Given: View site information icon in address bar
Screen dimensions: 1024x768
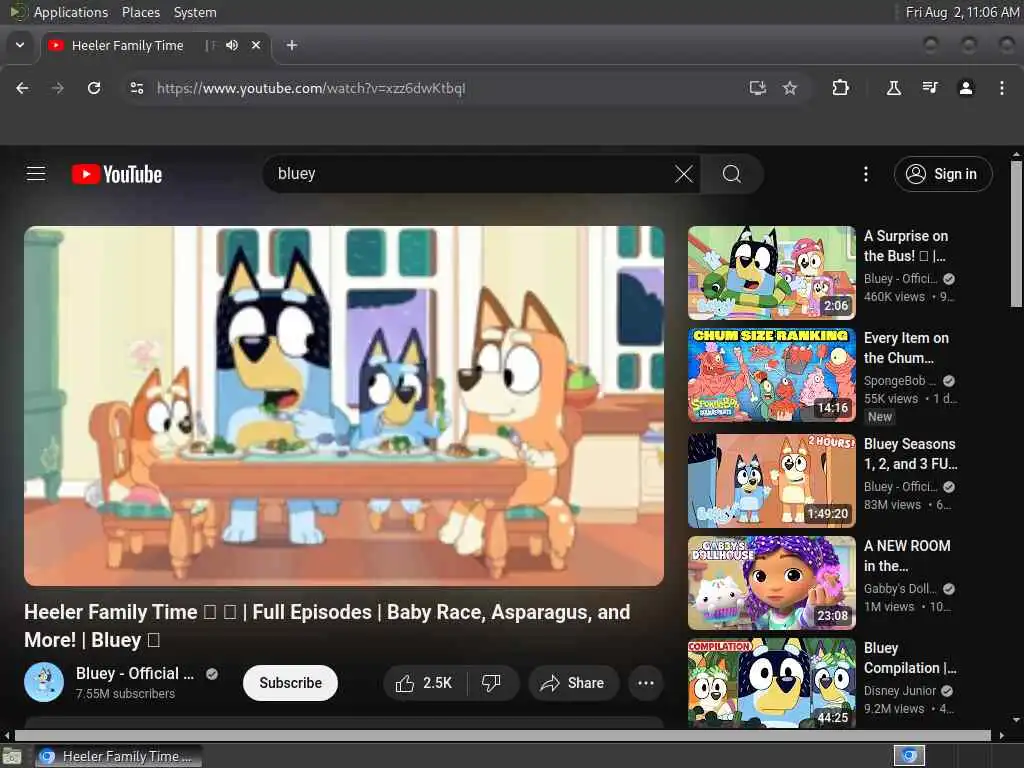Looking at the screenshot, I should pyautogui.click(x=136, y=88).
